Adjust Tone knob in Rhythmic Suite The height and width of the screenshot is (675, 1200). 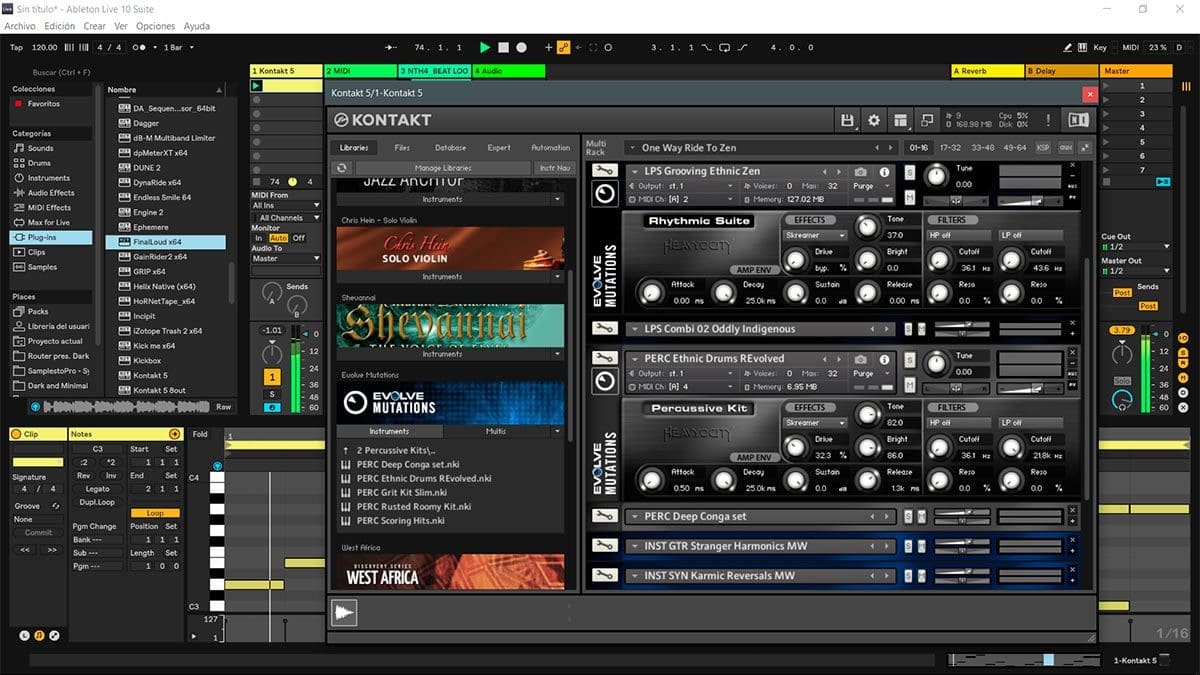868,226
